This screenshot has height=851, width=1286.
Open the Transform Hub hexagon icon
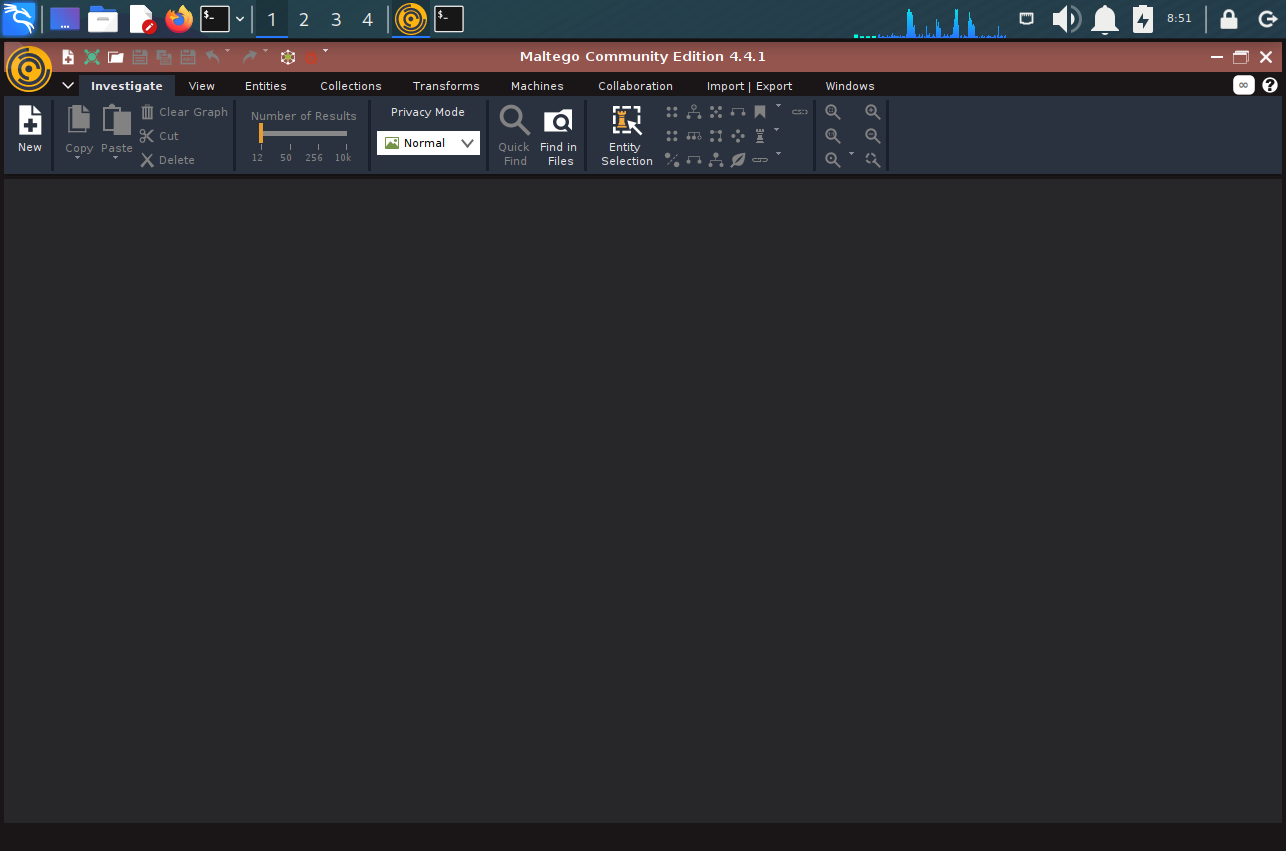pyautogui.click(x=288, y=57)
